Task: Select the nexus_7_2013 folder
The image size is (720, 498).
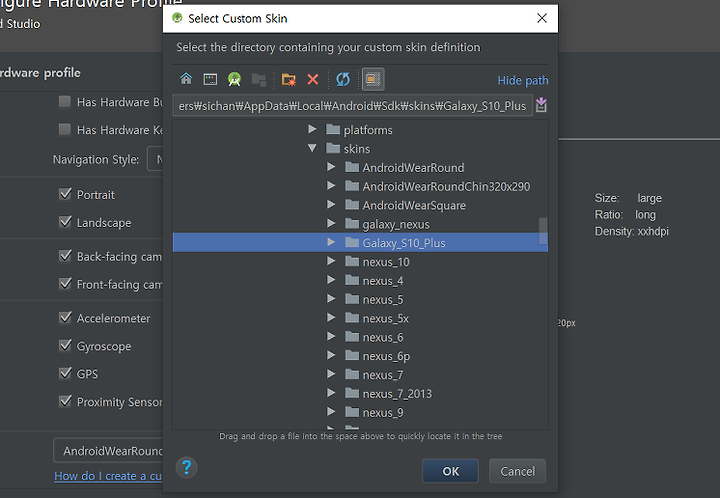Action: [397, 394]
